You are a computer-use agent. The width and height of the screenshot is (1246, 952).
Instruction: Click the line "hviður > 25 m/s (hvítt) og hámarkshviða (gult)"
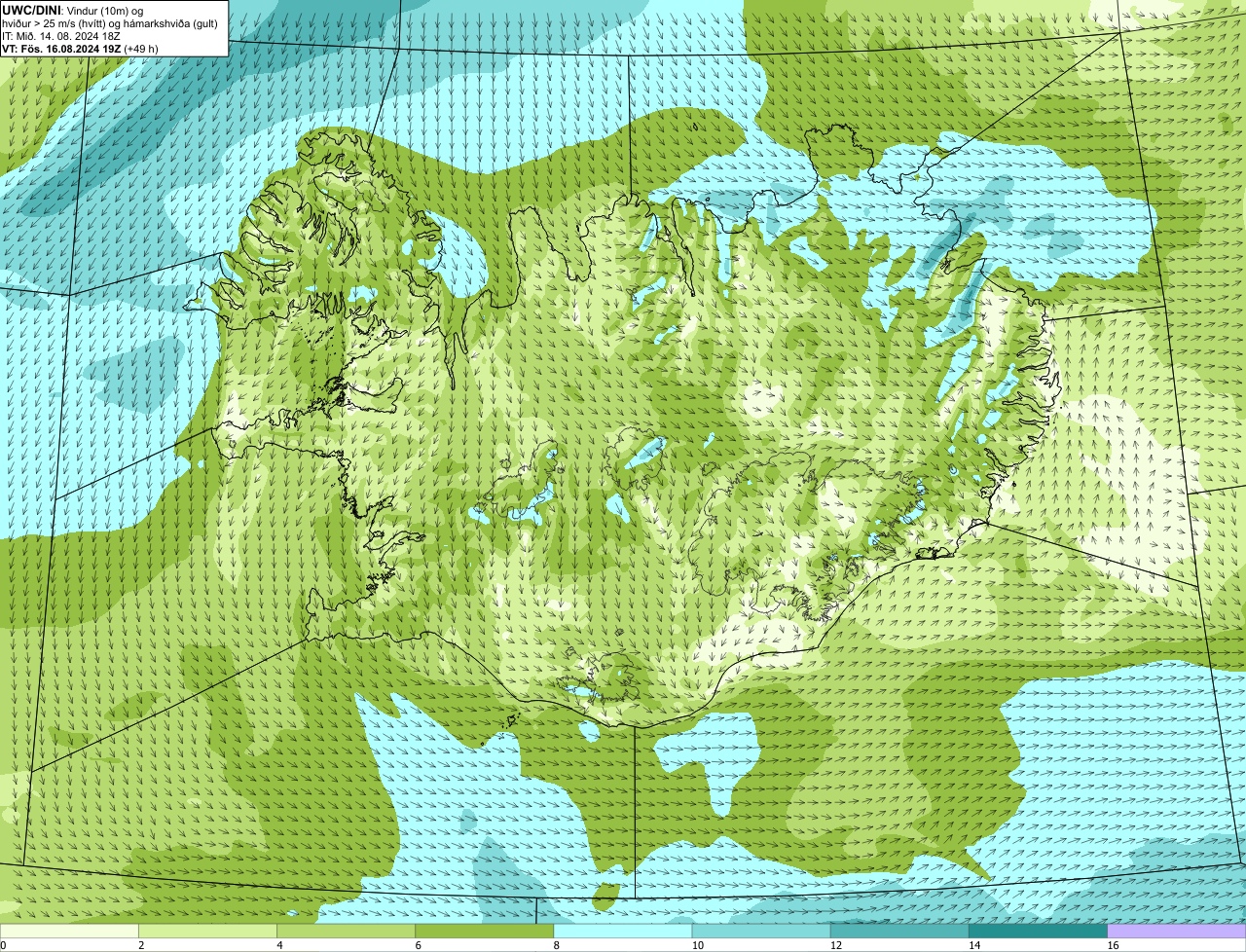point(109,22)
